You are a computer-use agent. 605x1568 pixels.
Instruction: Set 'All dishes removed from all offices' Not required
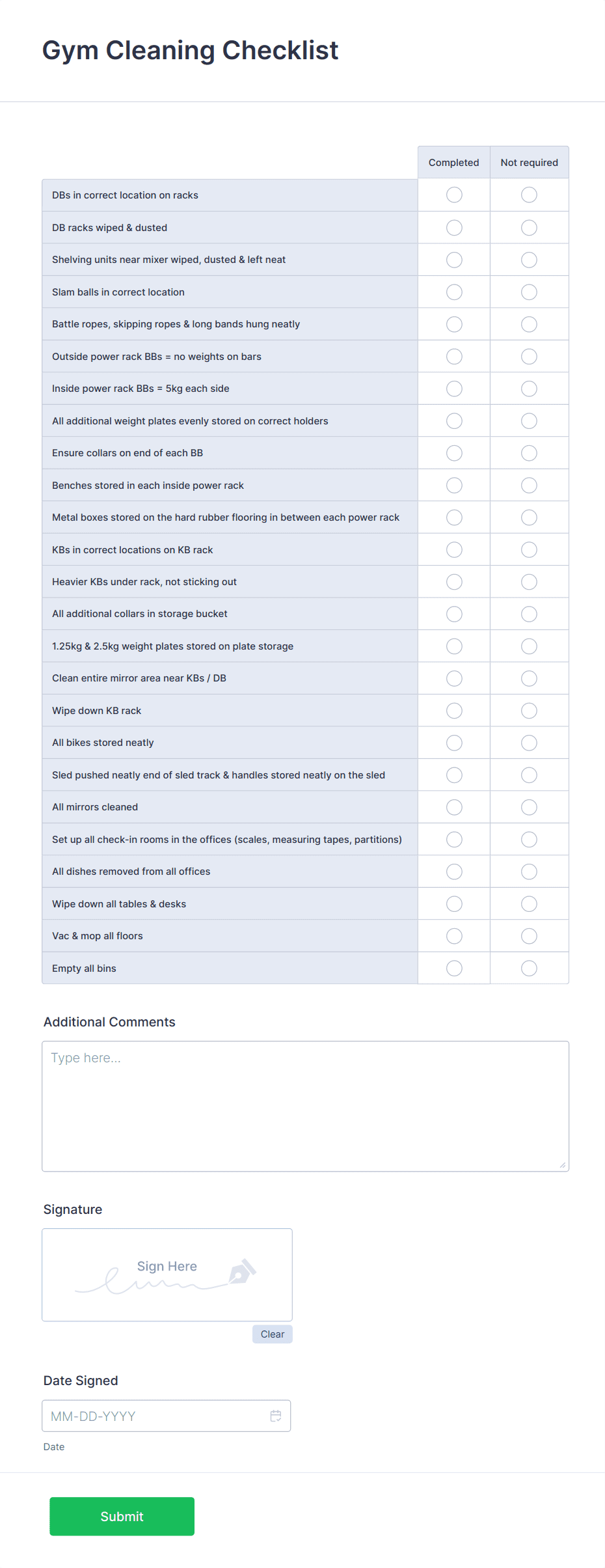(x=529, y=871)
